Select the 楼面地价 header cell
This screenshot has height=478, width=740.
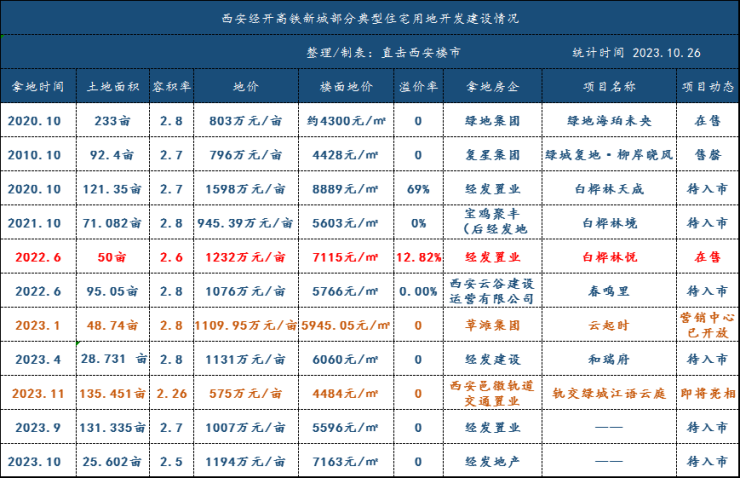pyautogui.click(x=346, y=86)
